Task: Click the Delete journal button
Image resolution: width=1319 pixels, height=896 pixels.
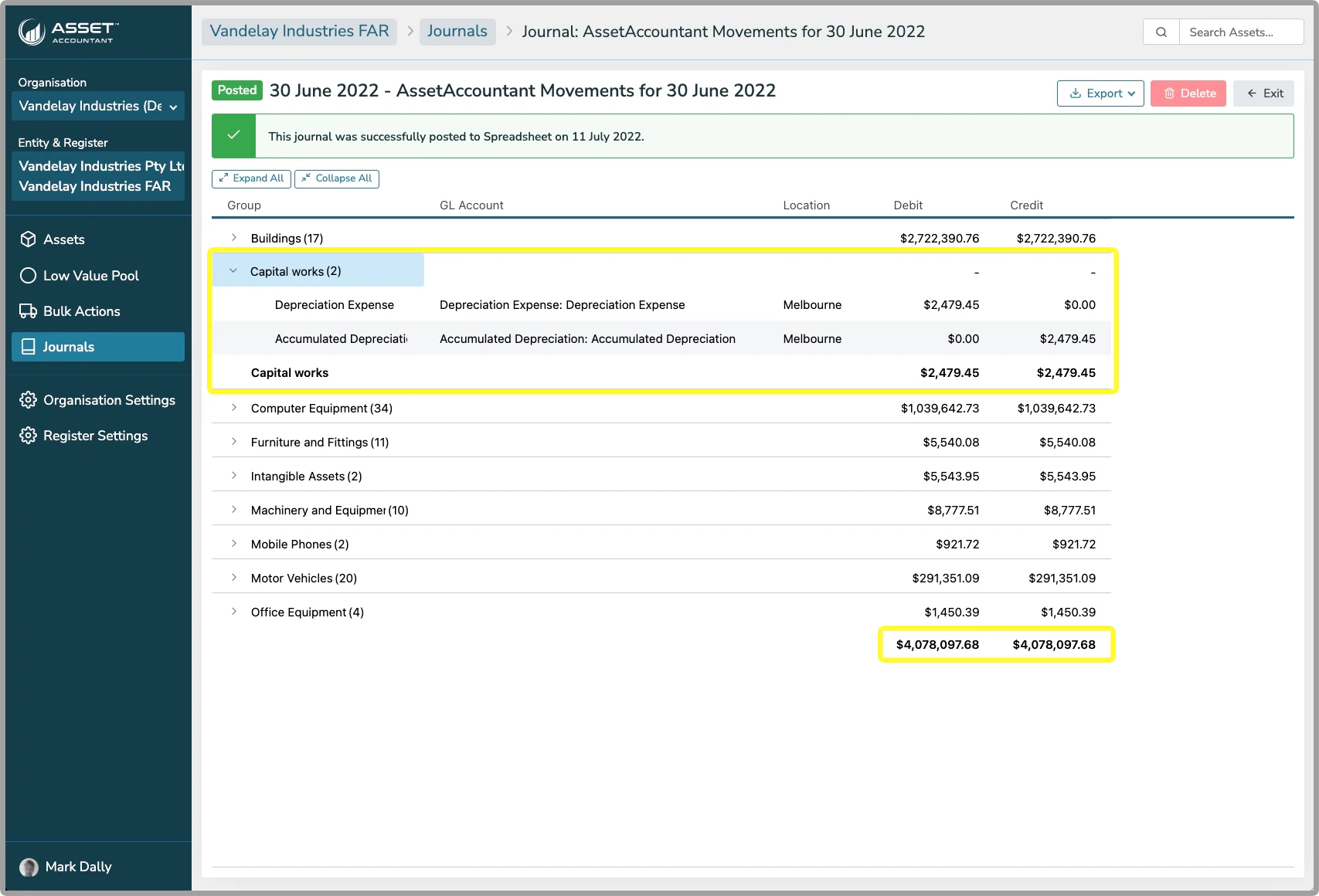Action: (x=1188, y=93)
